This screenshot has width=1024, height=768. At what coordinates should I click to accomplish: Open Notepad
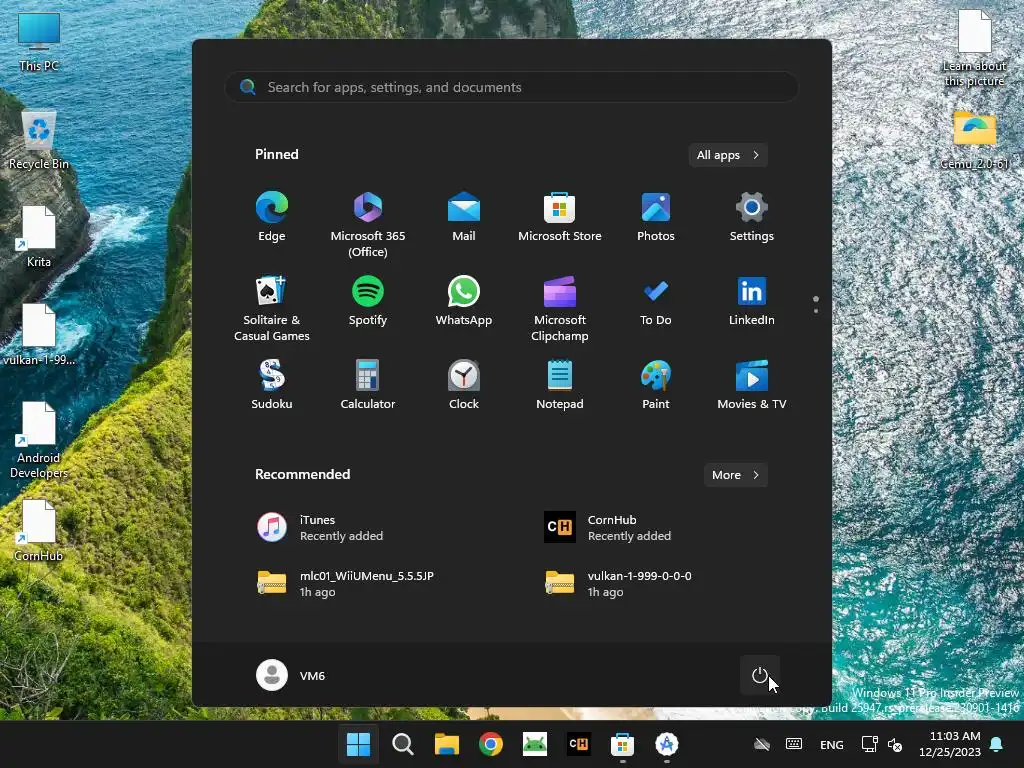tap(560, 385)
